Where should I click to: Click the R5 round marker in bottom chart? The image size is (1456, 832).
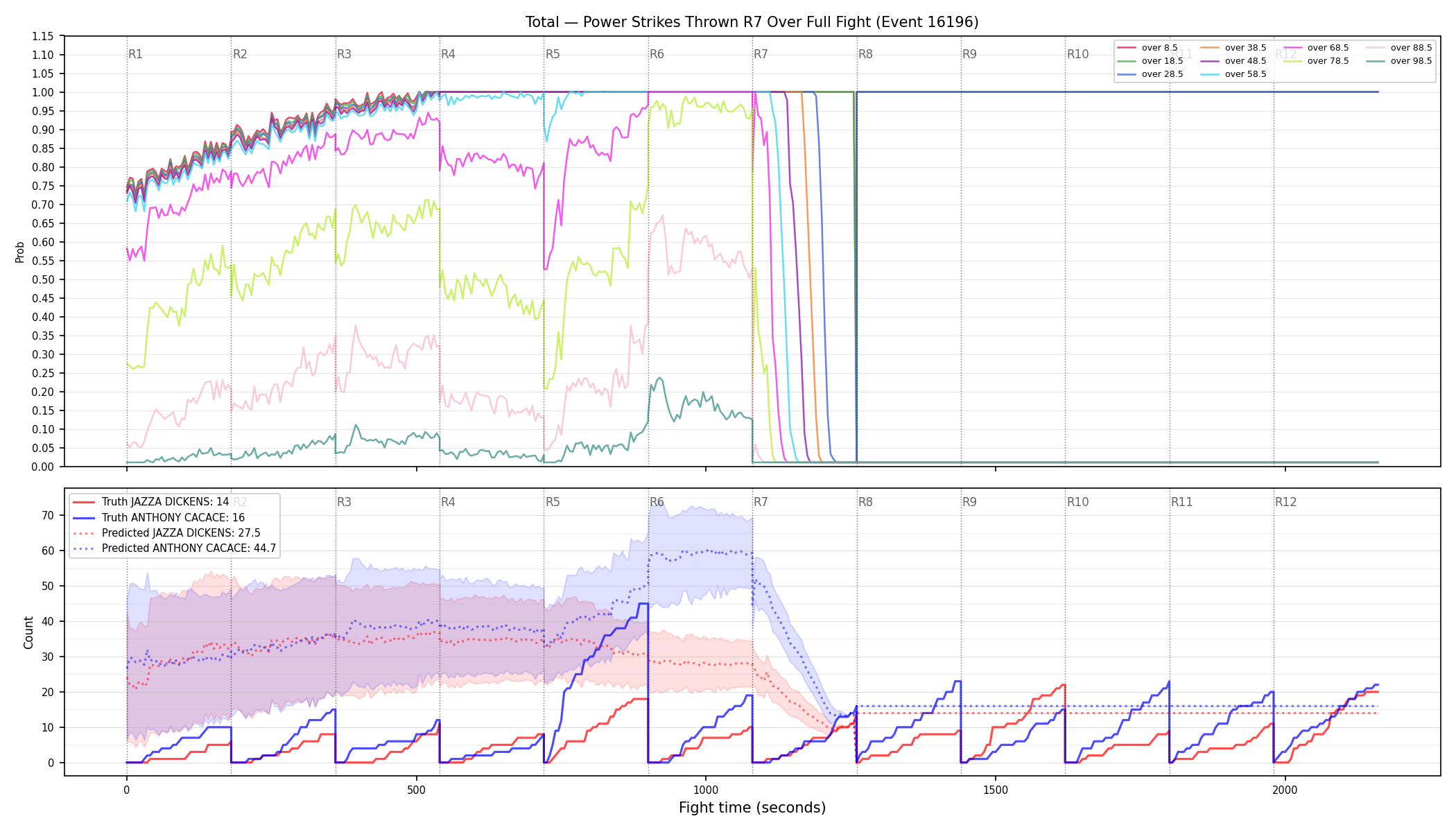553,502
